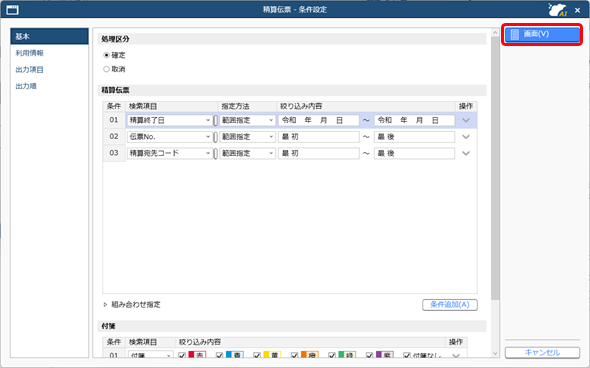Select the 確定 radio button
The image size is (590, 368).
tap(106, 55)
